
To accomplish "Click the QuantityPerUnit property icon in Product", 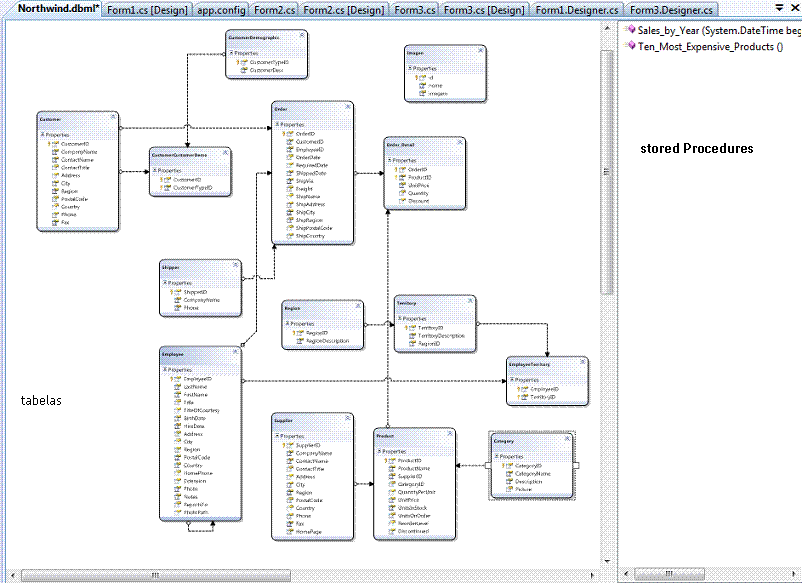I will click(392, 491).
